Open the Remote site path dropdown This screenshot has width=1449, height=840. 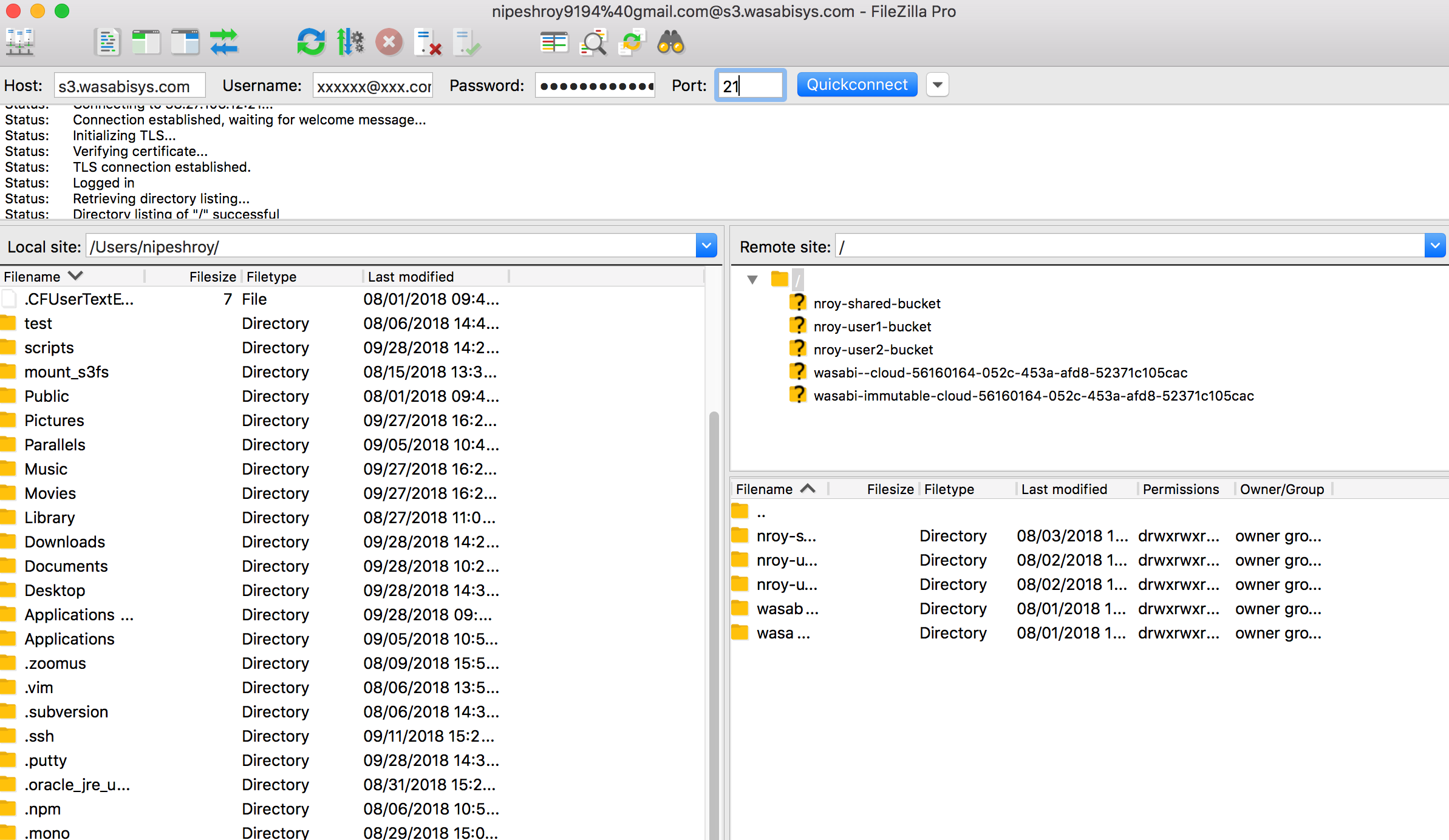[1435, 246]
